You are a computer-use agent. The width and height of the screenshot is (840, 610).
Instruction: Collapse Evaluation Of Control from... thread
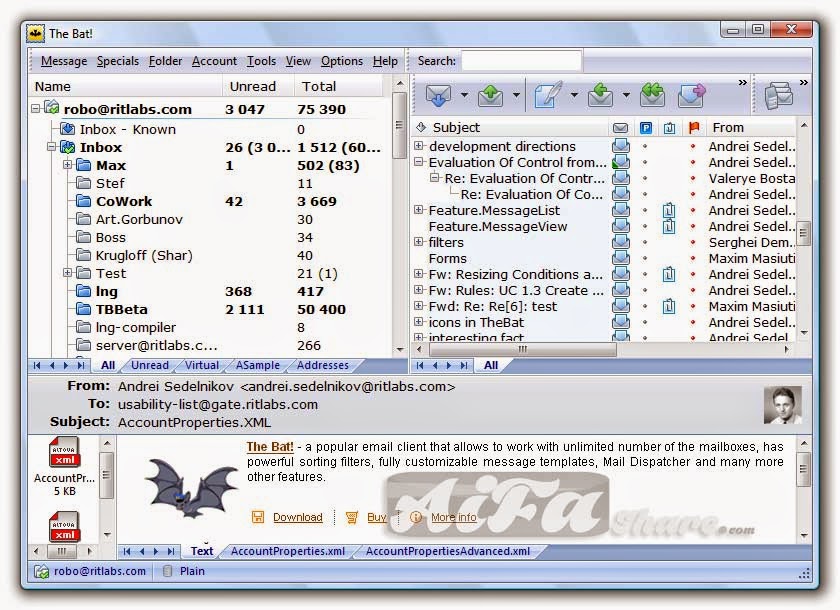419,161
